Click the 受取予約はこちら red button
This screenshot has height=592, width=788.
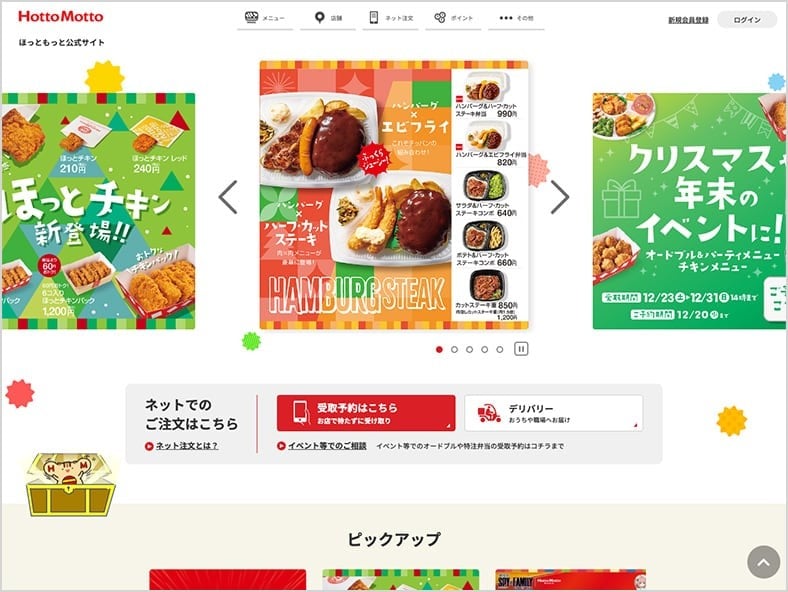[x=366, y=413]
